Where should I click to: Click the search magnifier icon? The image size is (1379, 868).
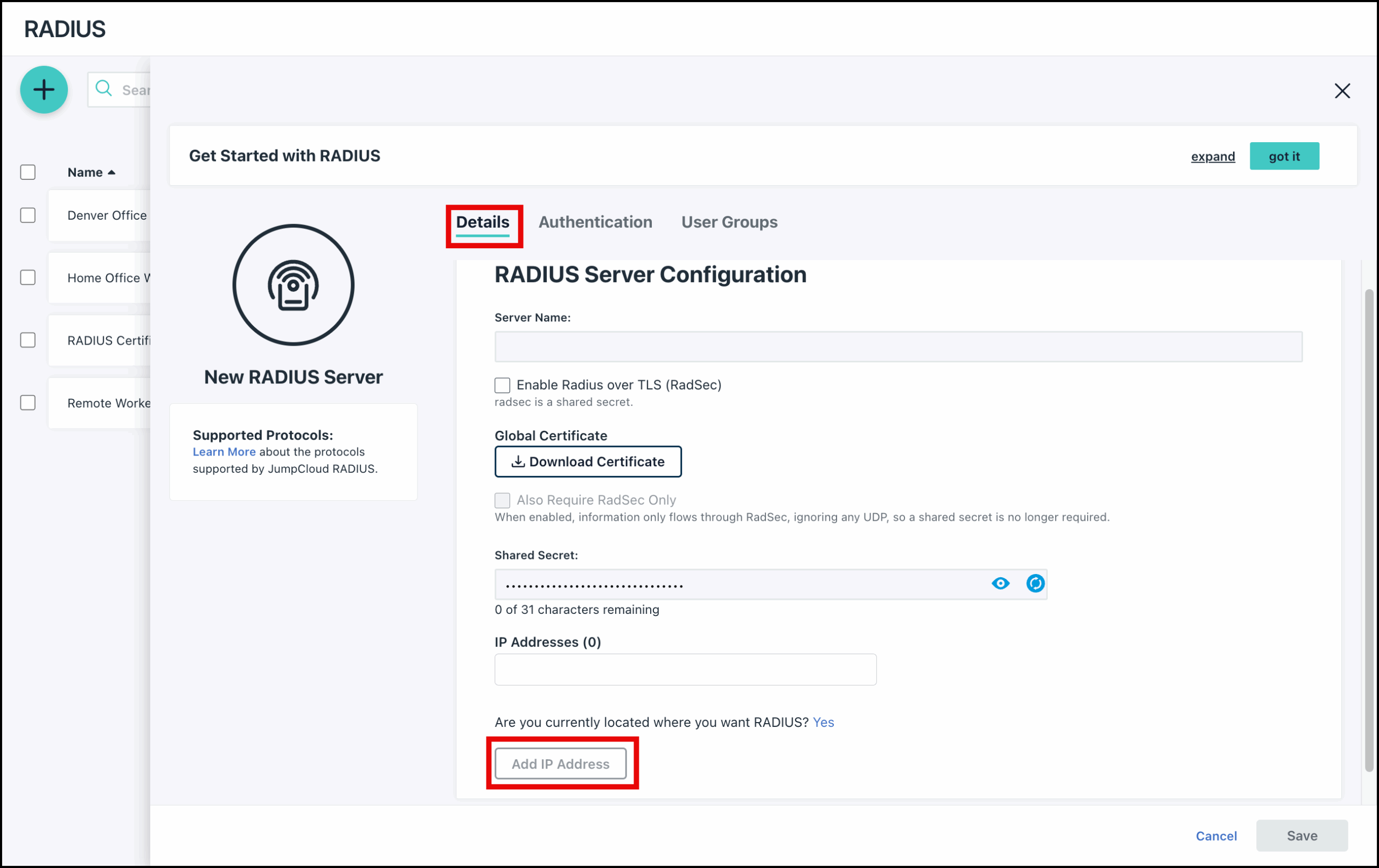[103, 89]
